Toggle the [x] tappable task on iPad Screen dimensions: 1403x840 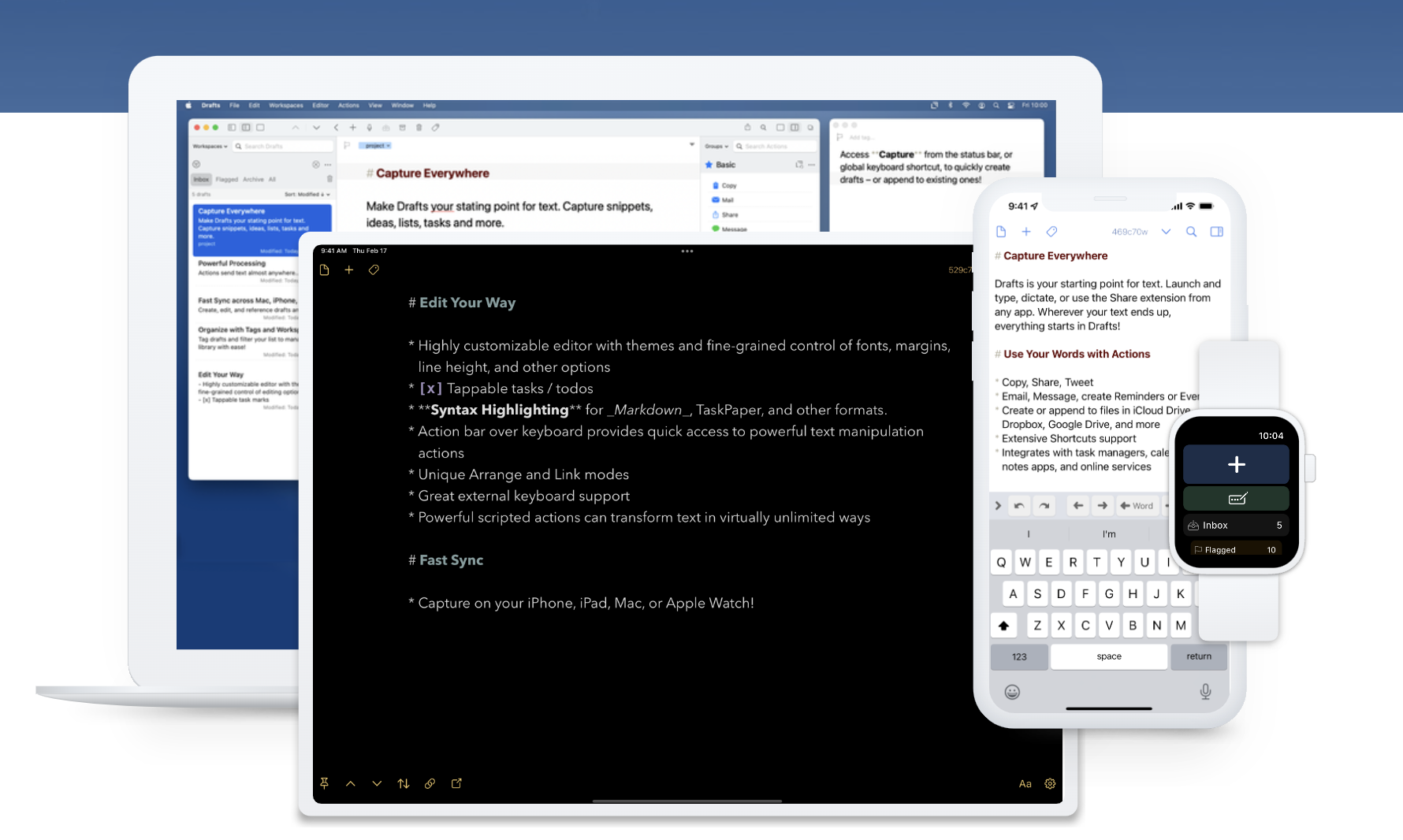click(x=430, y=388)
